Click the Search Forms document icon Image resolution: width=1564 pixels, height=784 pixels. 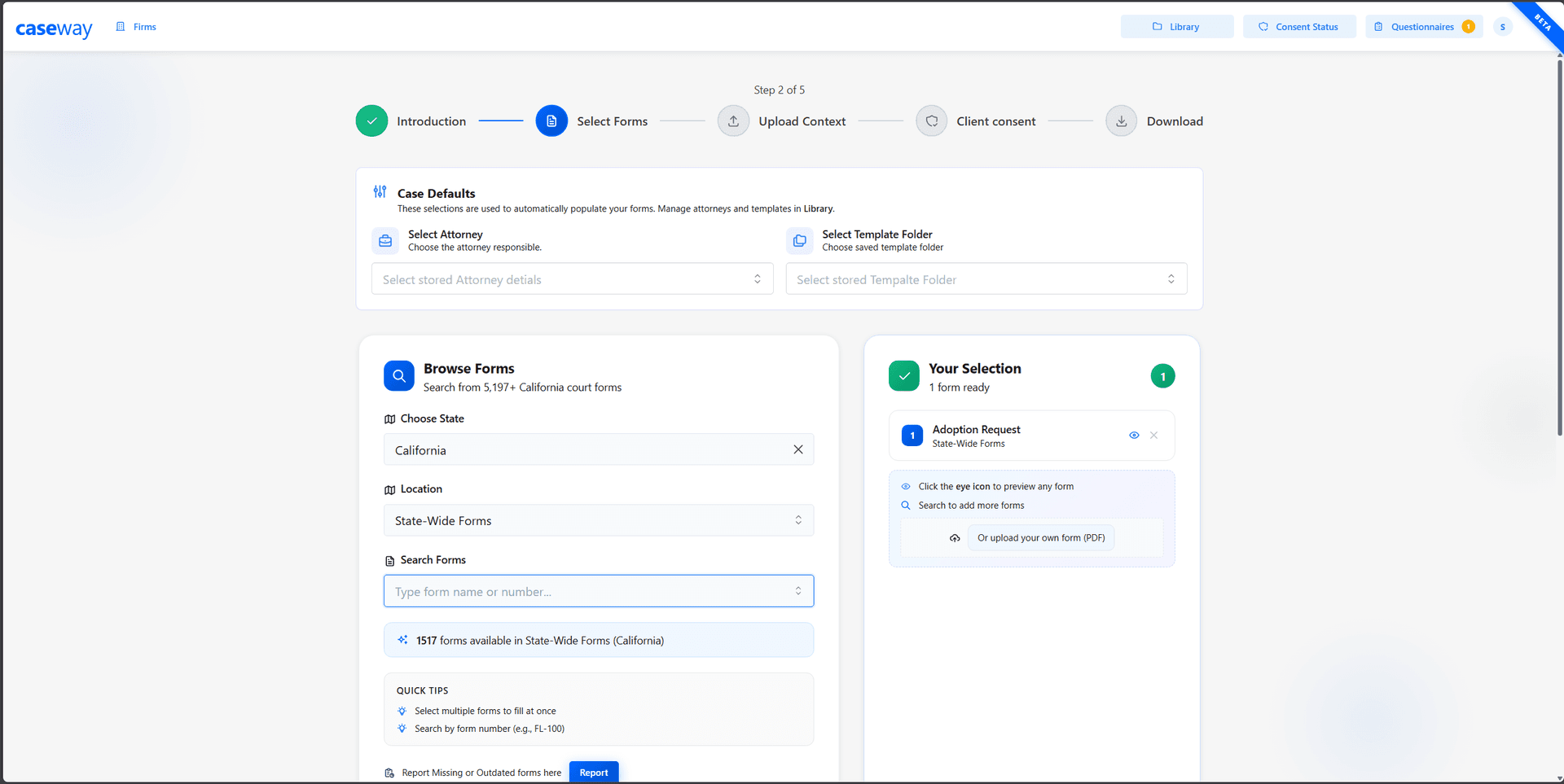pyautogui.click(x=389, y=561)
